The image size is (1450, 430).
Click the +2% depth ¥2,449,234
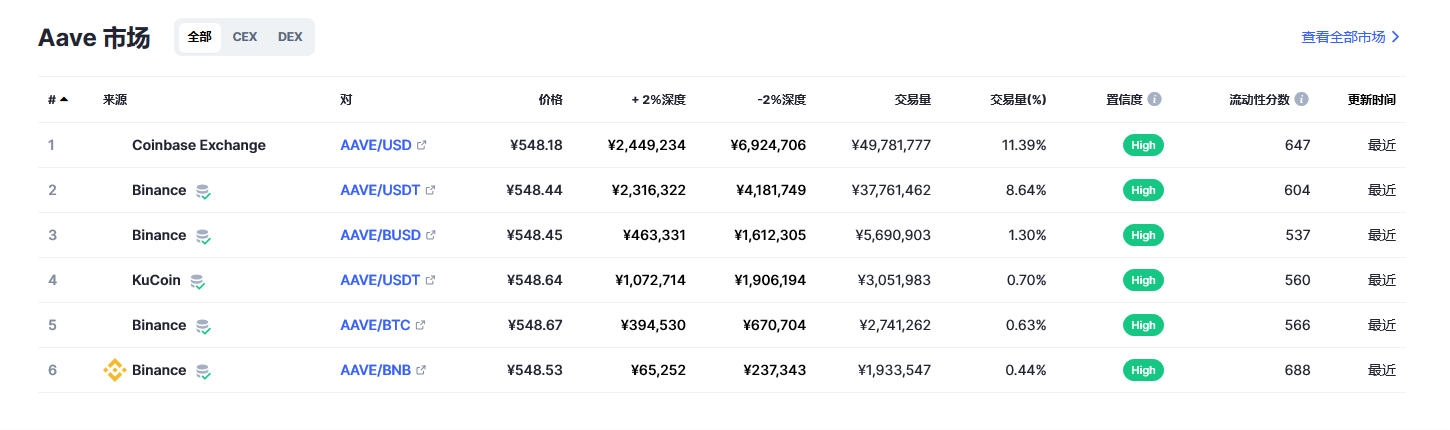coord(646,145)
